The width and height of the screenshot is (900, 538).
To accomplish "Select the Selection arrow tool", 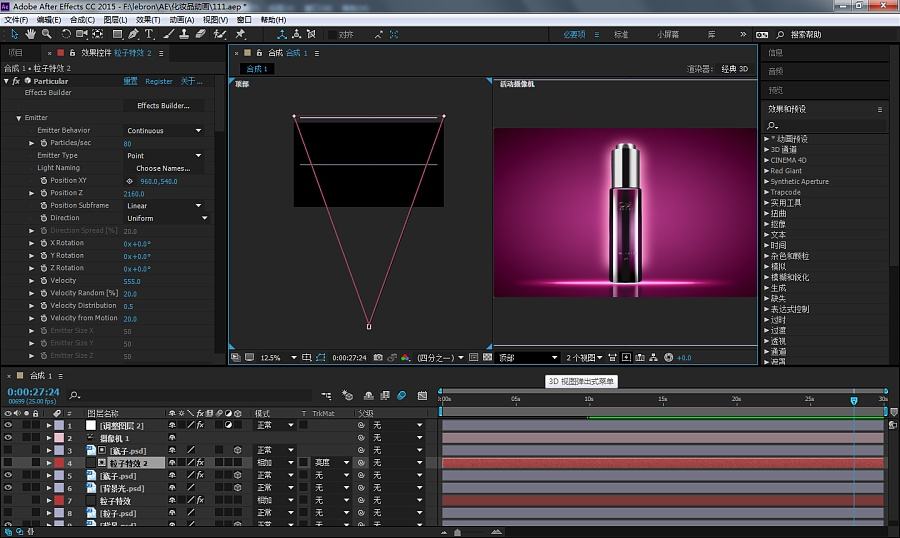I will 14,34.
